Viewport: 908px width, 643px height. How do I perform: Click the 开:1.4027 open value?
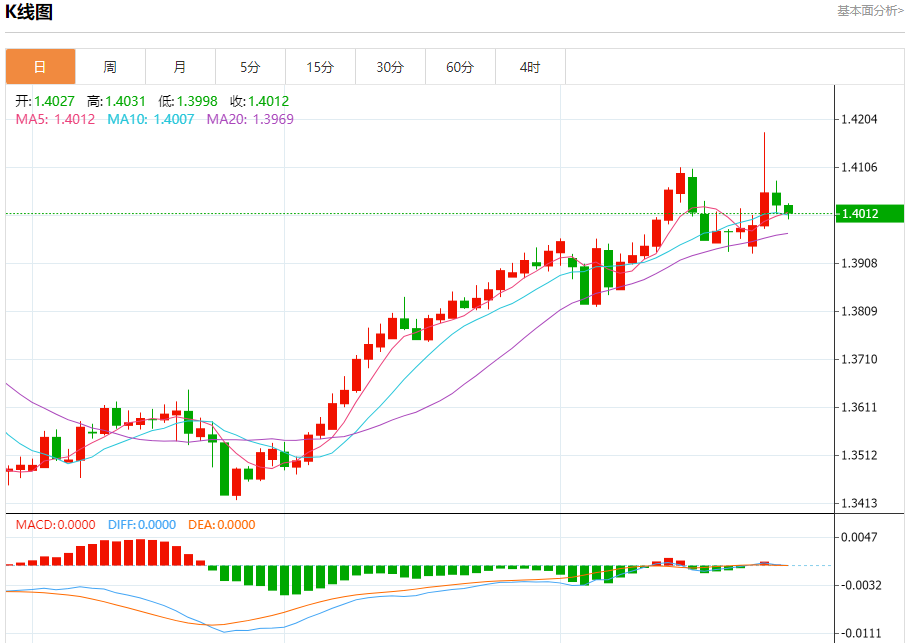coord(45,101)
